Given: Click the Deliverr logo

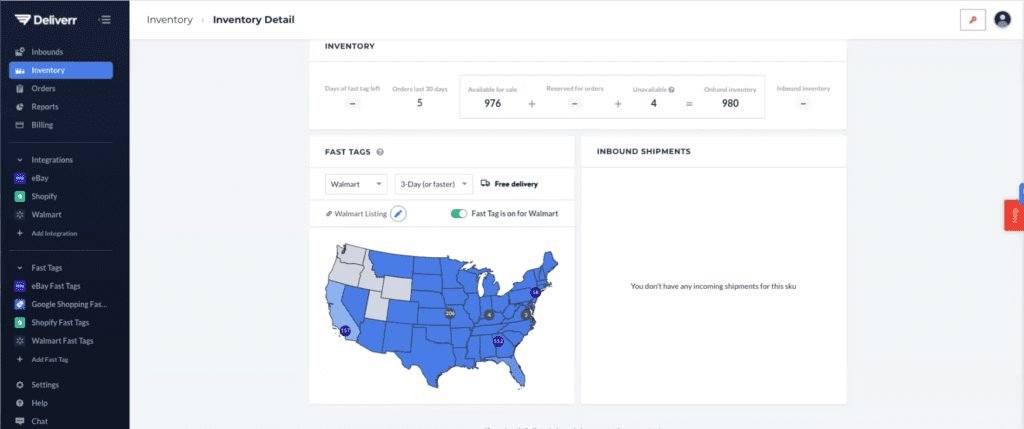Looking at the screenshot, I should tap(46, 20).
